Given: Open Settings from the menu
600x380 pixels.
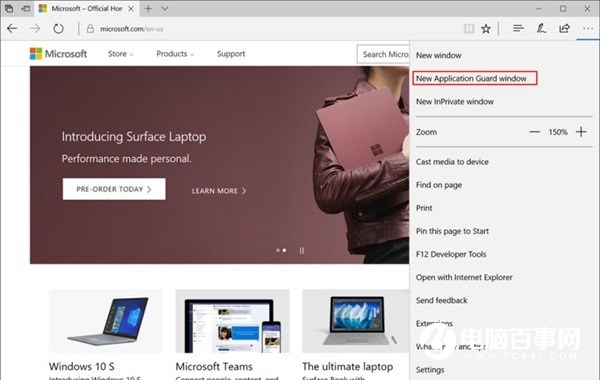Looking at the screenshot, I should tap(430, 370).
